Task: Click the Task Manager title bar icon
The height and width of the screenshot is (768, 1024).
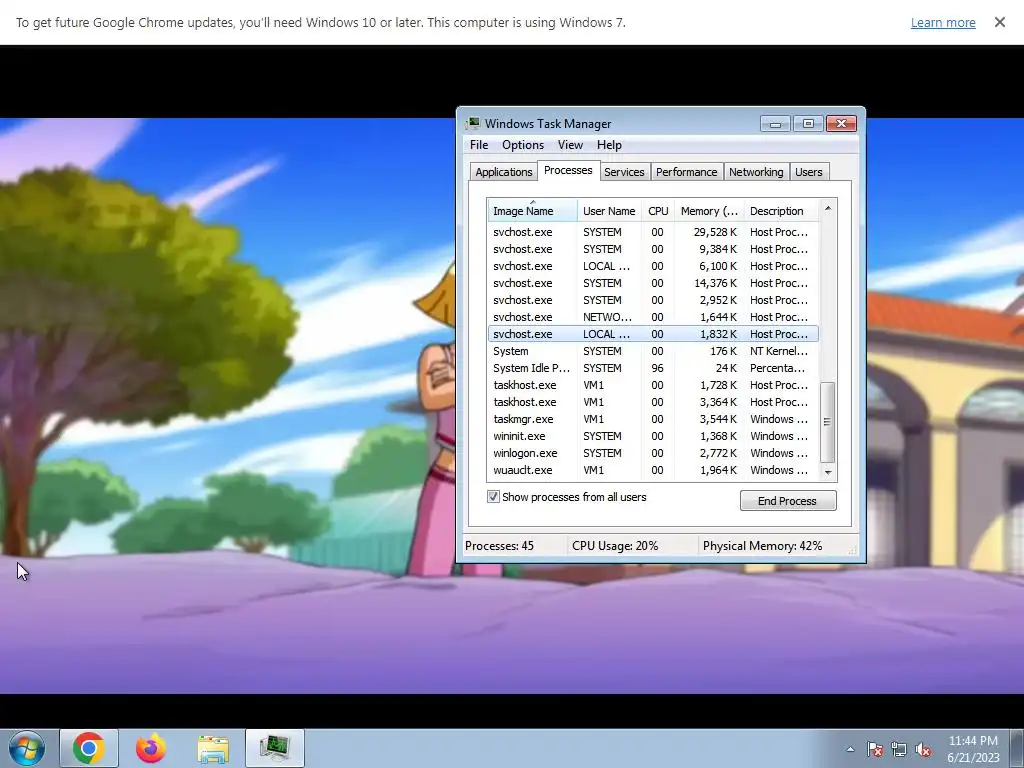Action: pyautogui.click(x=473, y=123)
